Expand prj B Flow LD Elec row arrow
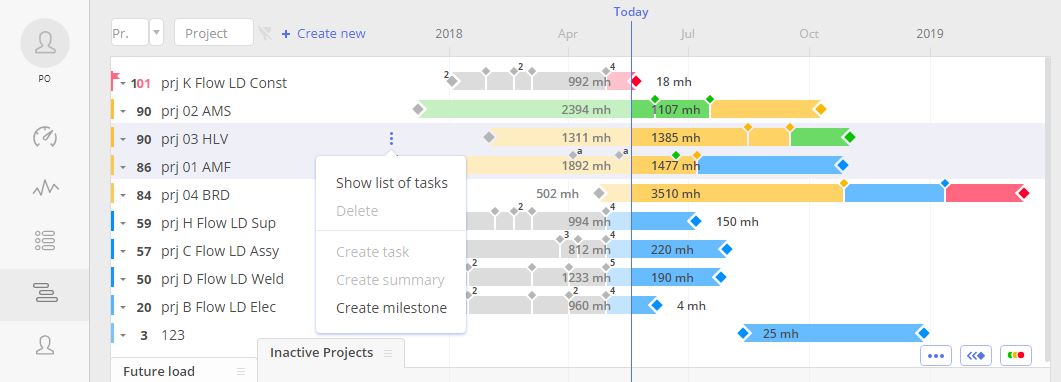This screenshot has width=1061, height=382. [x=123, y=308]
